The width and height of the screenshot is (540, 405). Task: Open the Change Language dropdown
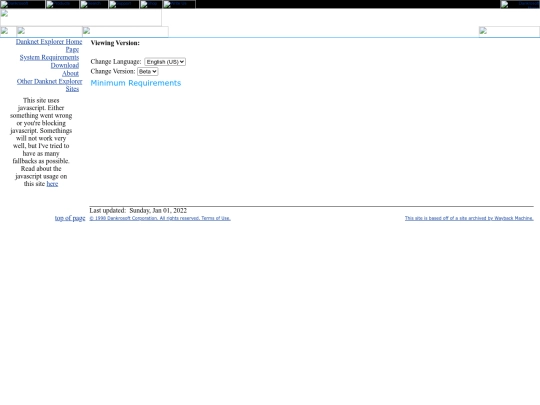[165, 62]
